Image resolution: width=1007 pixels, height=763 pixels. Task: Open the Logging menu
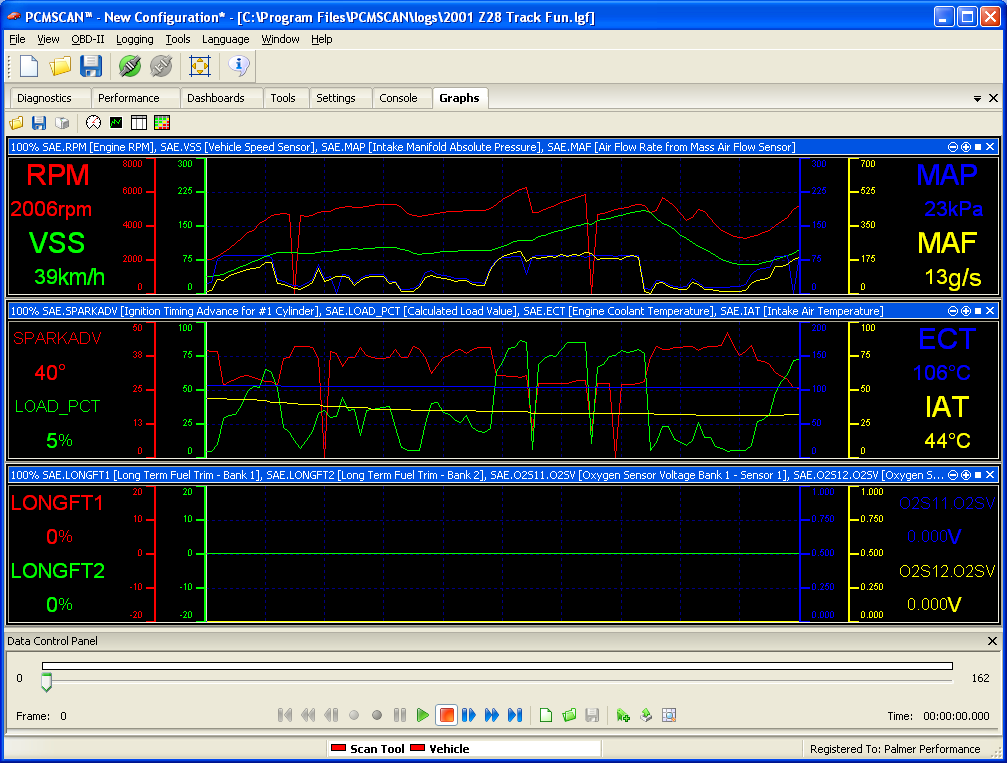(x=134, y=39)
